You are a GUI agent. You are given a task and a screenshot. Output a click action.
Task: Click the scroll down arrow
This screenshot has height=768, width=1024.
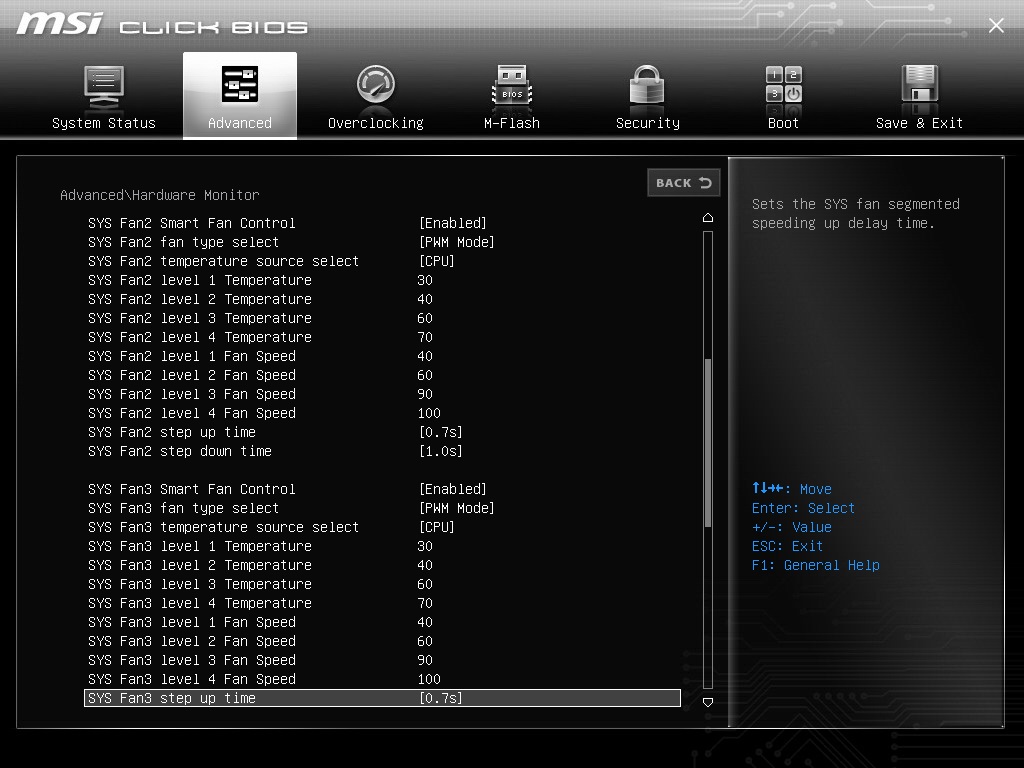[x=708, y=702]
